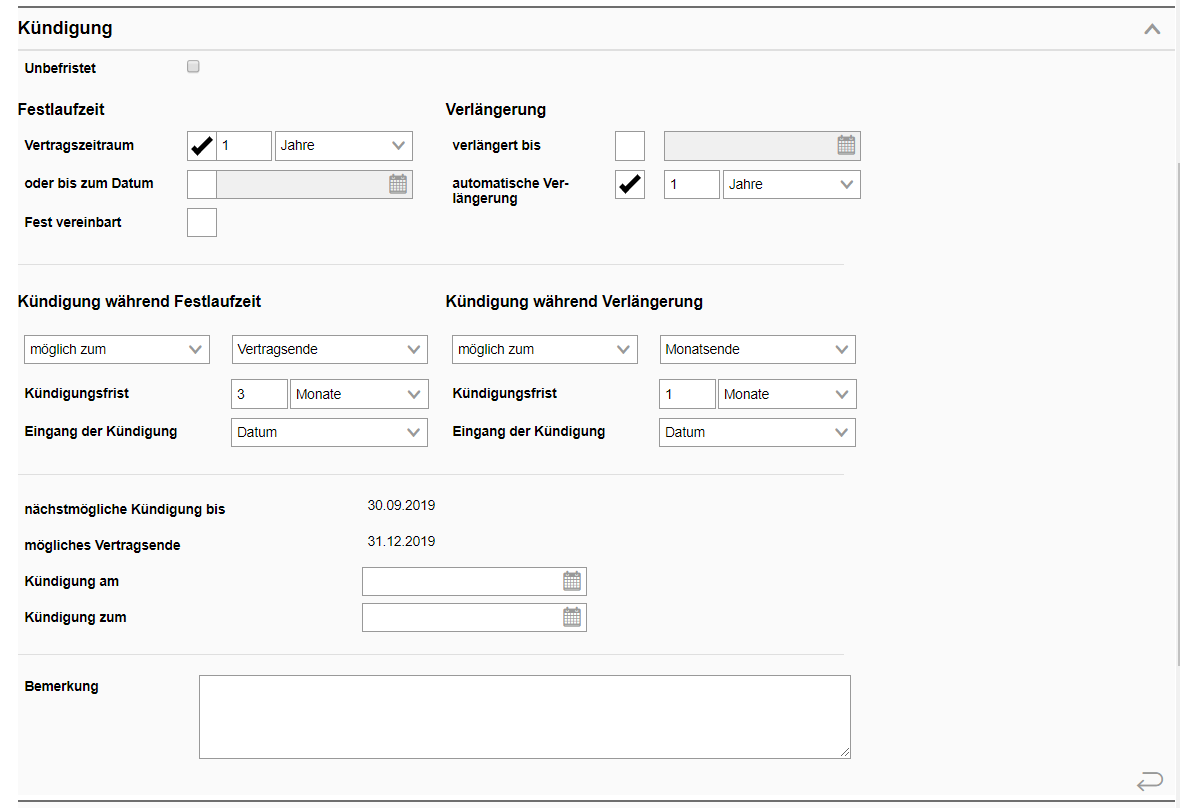Select the Kündigungsfrist value '3' field
The width and height of the screenshot is (1180, 808).
pos(259,394)
